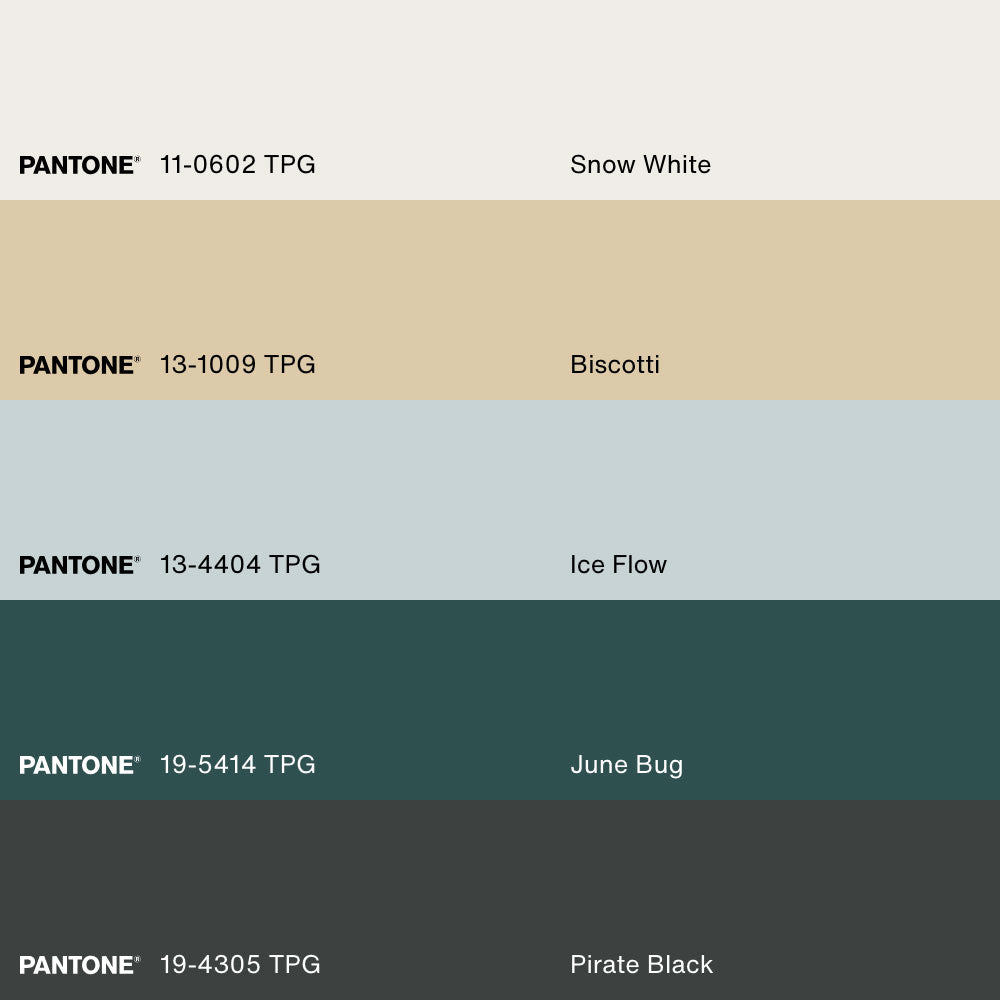Screen dimensions: 1000x1000
Task: Click the code 13-1009 TPG
Action: click(238, 365)
